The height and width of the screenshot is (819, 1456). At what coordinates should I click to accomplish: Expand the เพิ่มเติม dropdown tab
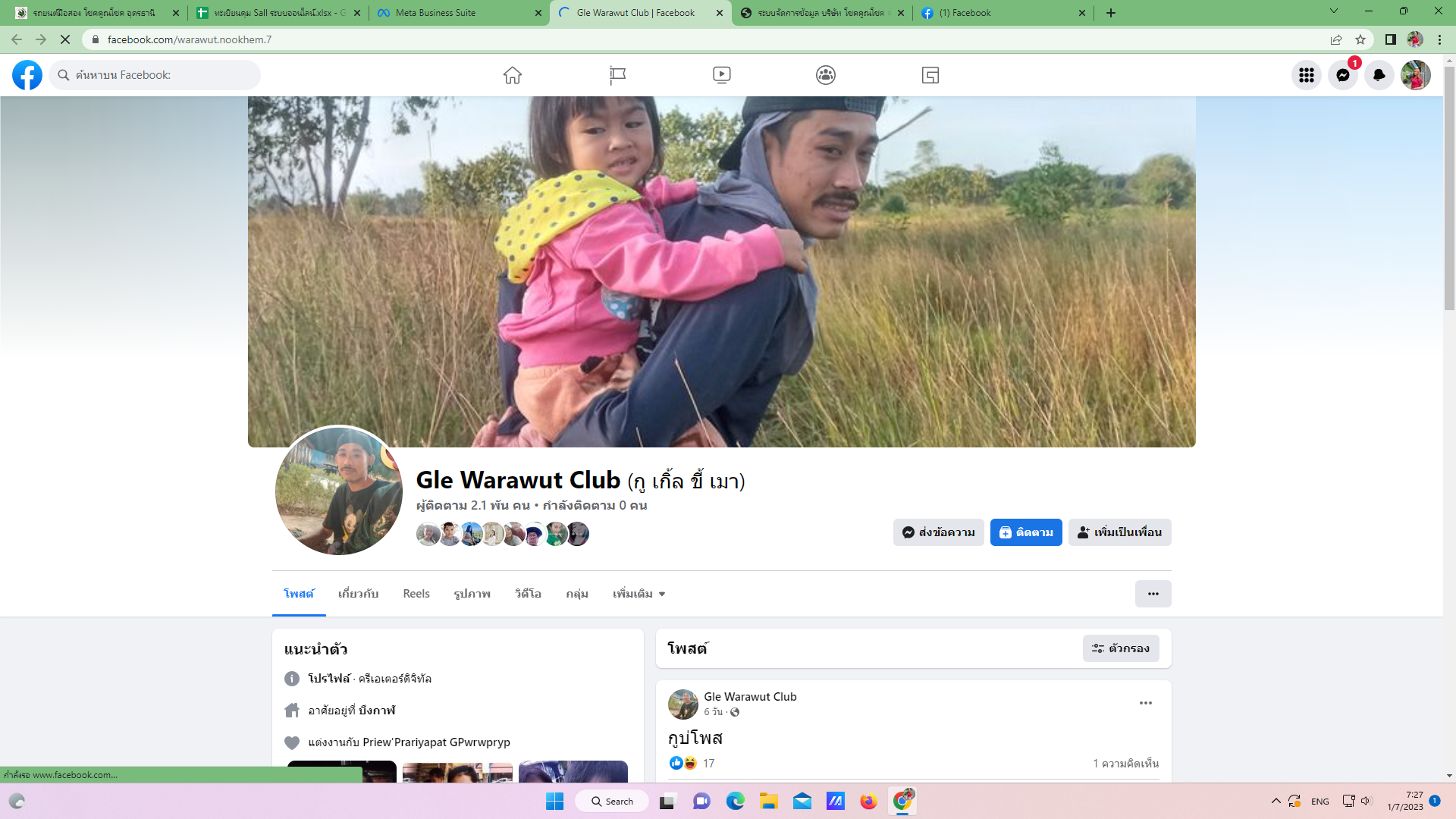coord(639,594)
